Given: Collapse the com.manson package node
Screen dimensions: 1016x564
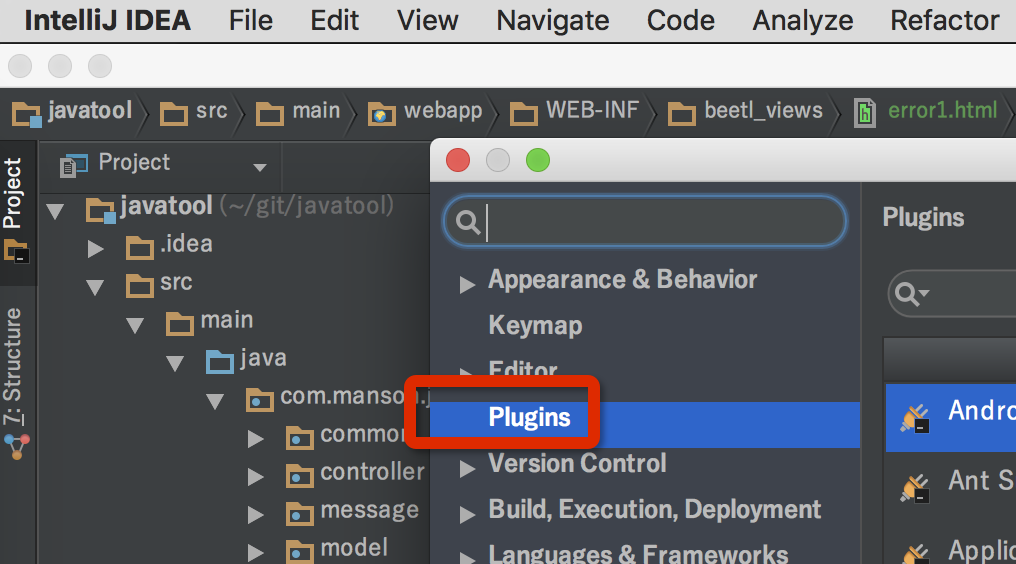Looking at the screenshot, I should coord(215,401).
